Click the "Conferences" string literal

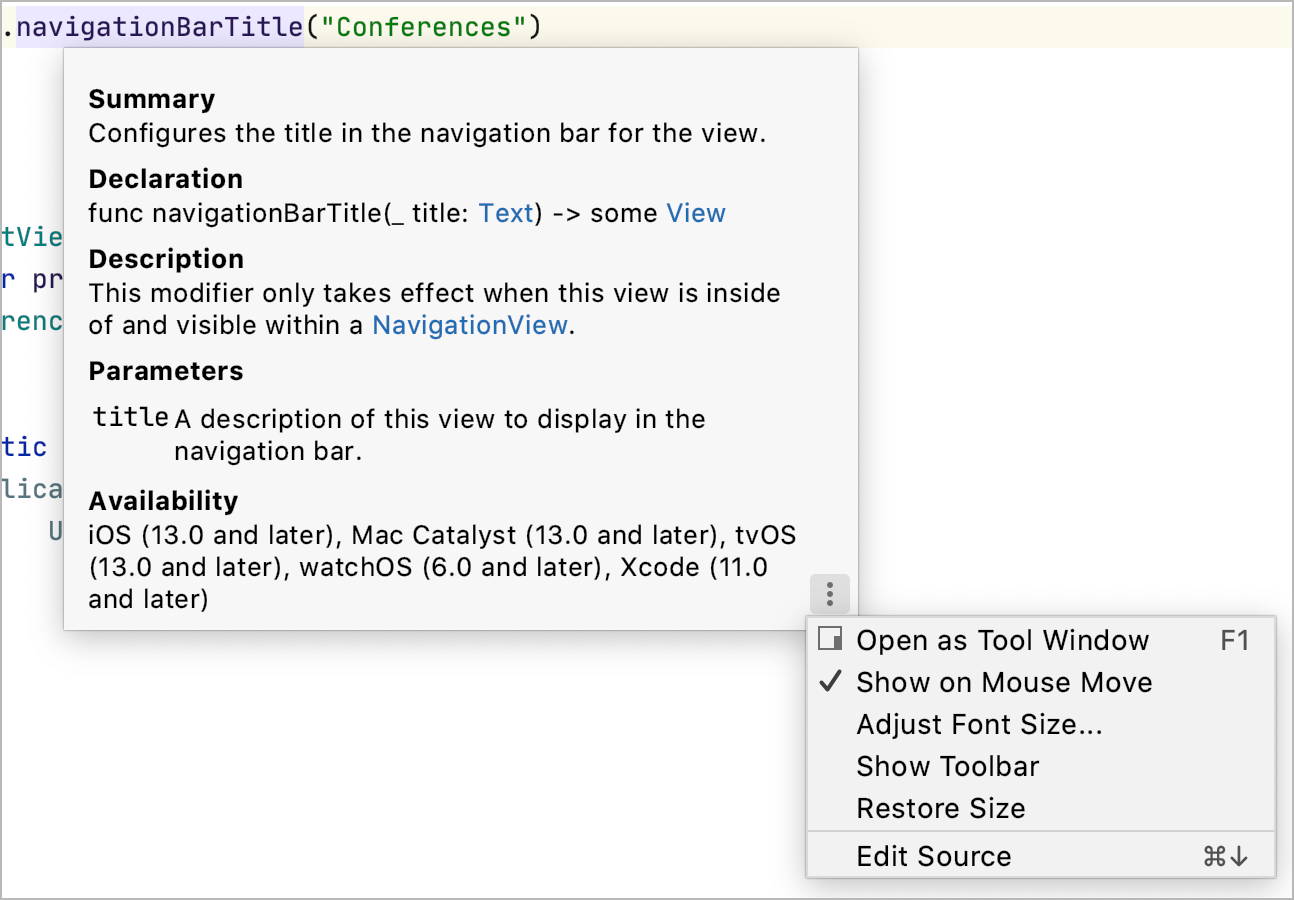click(423, 26)
